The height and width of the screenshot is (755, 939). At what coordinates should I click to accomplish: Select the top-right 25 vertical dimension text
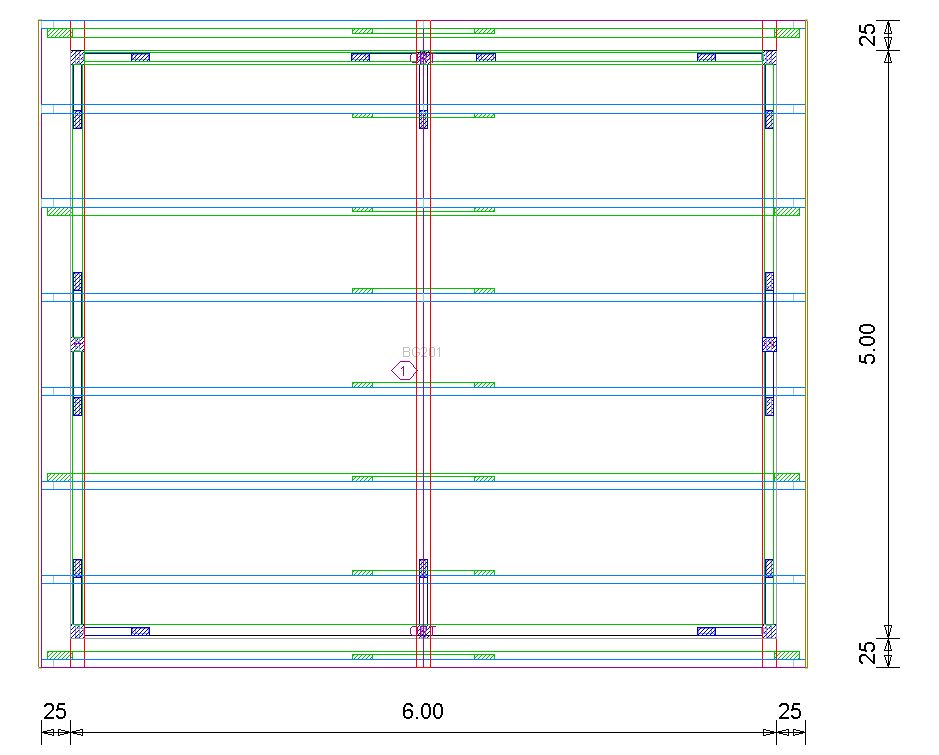(869, 35)
